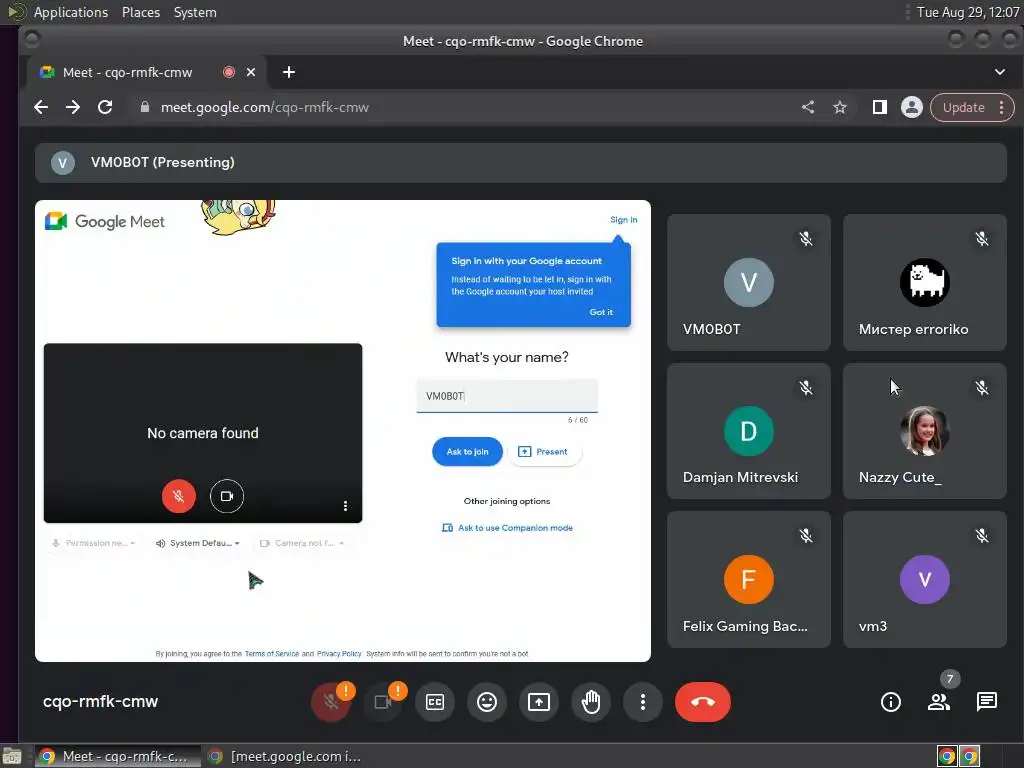Switch to Meet window in taskbar
1024x768 pixels.
(117, 756)
